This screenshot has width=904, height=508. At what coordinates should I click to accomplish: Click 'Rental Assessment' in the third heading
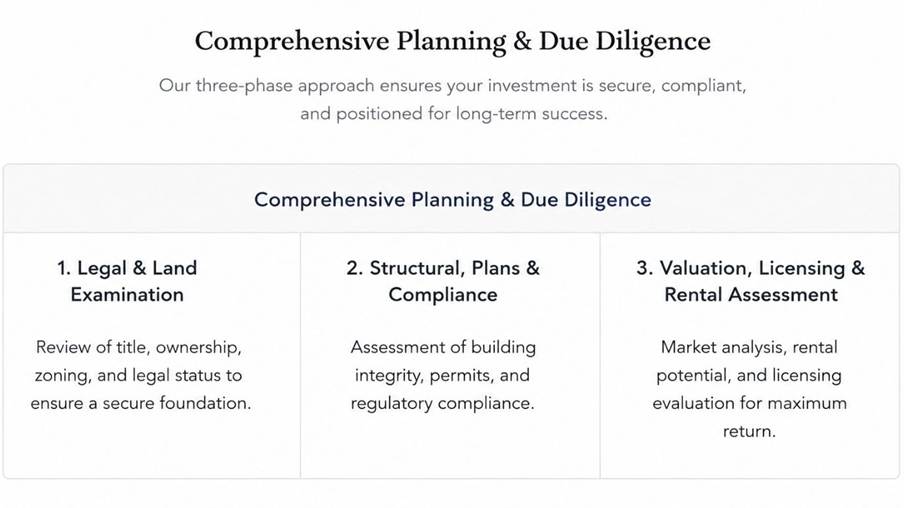click(751, 295)
